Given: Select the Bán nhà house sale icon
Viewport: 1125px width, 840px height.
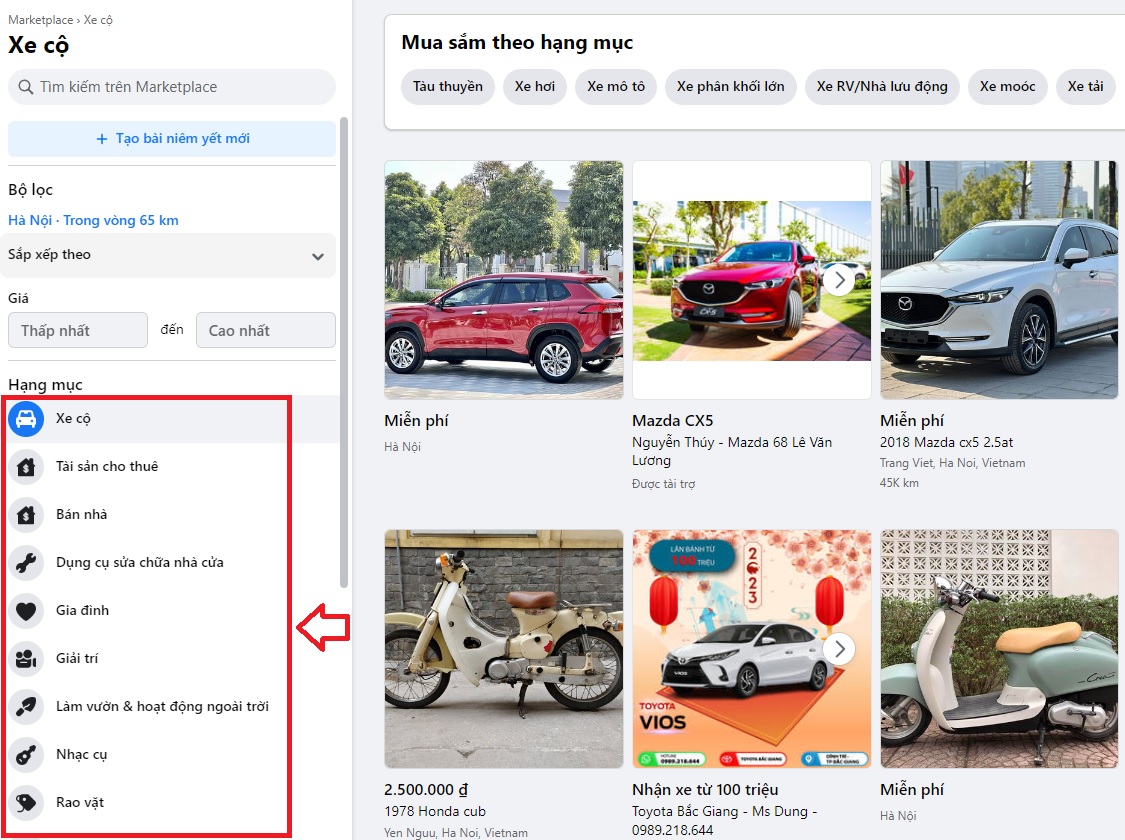Looking at the screenshot, I should point(27,514).
